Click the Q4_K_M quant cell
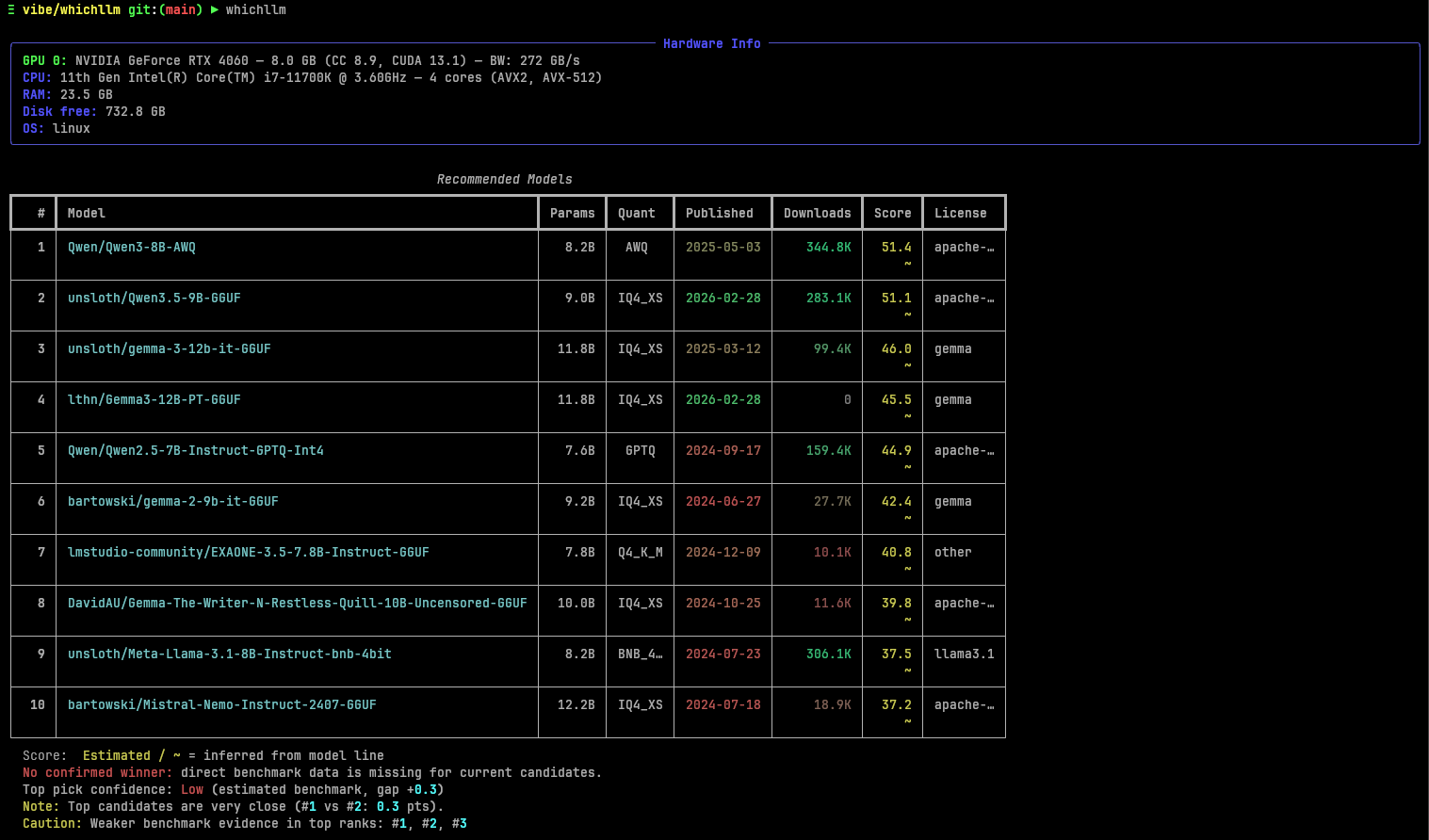Screen dimensions: 1429x840 (641, 553)
